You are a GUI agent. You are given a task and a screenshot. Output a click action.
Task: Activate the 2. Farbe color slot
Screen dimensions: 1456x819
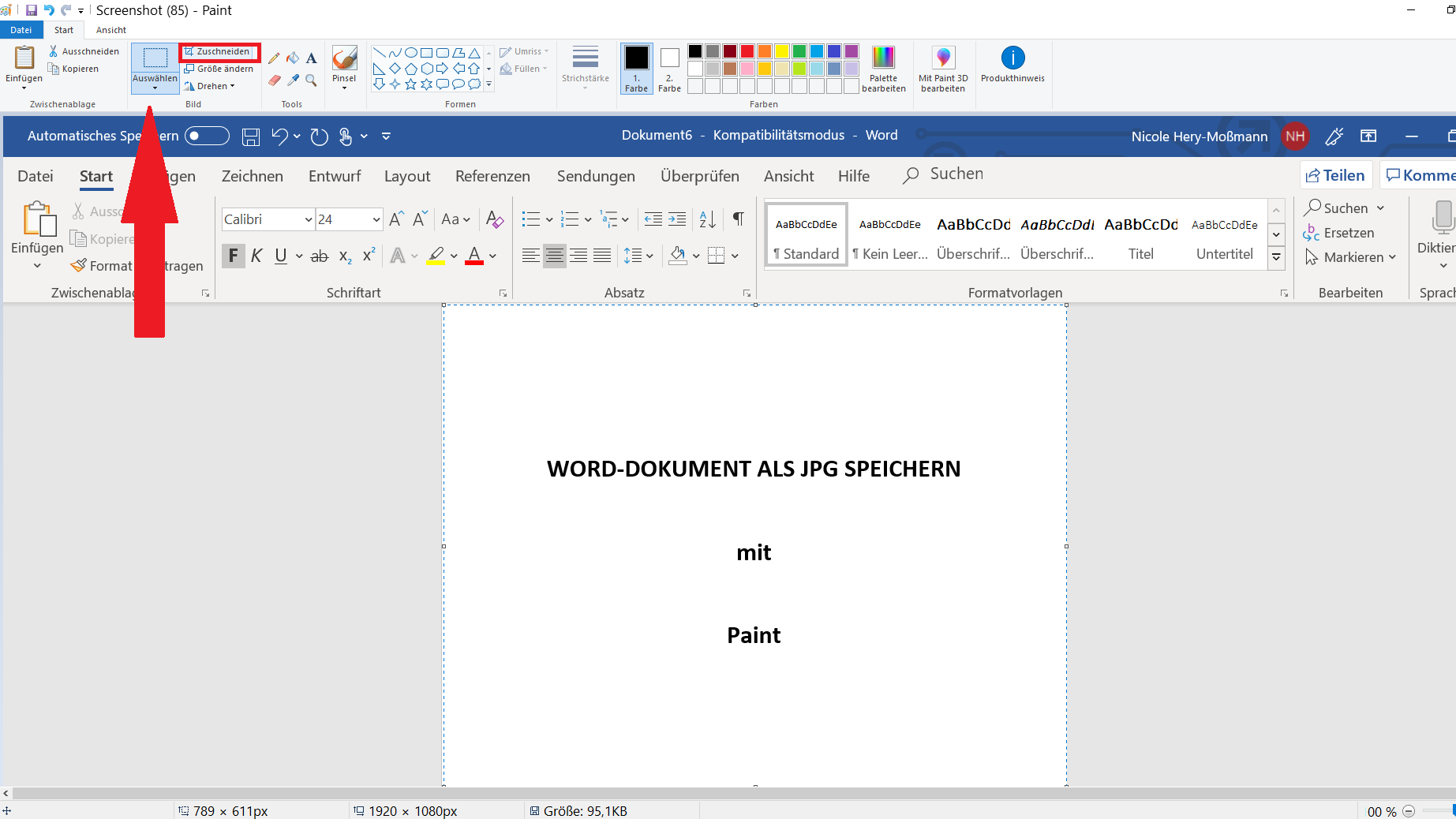click(x=669, y=69)
